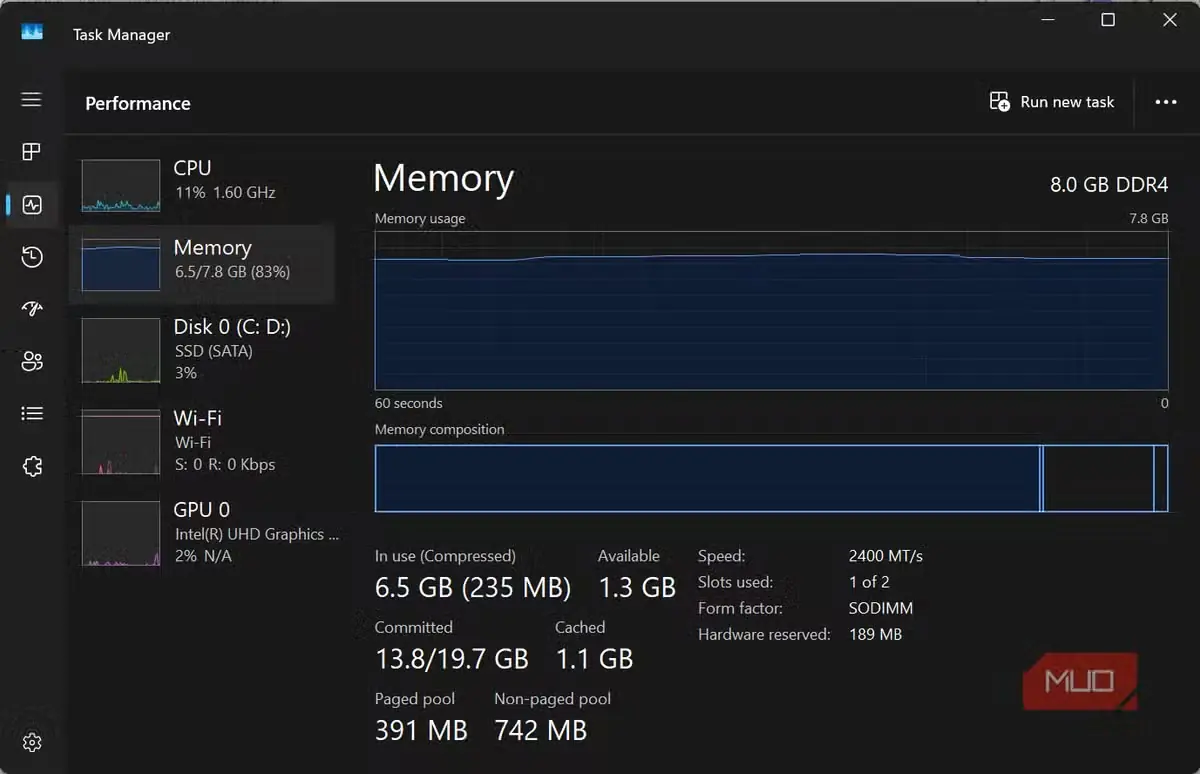This screenshot has height=774, width=1200.
Task: Click the Memory usage graph
Action: point(771,310)
